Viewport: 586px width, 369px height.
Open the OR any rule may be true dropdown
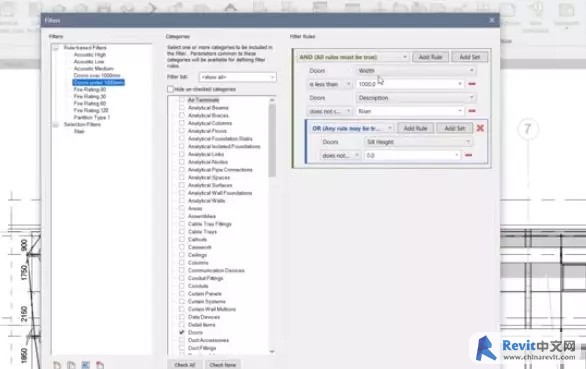click(x=352, y=128)
